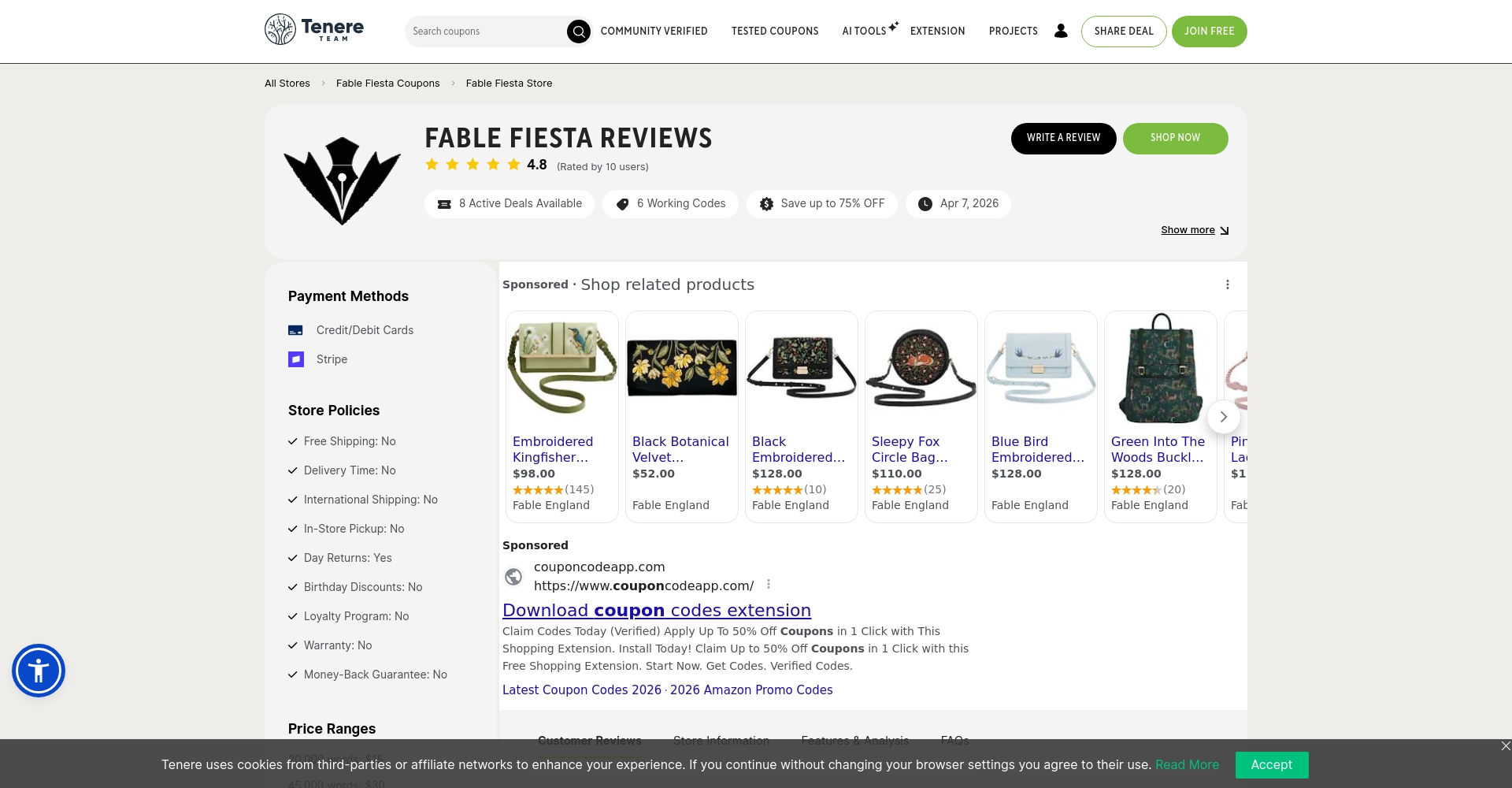1512x788 pixels.
Task: Click the globe icon beside couponcodeapp.com
Action: click(x=513, y=576)
